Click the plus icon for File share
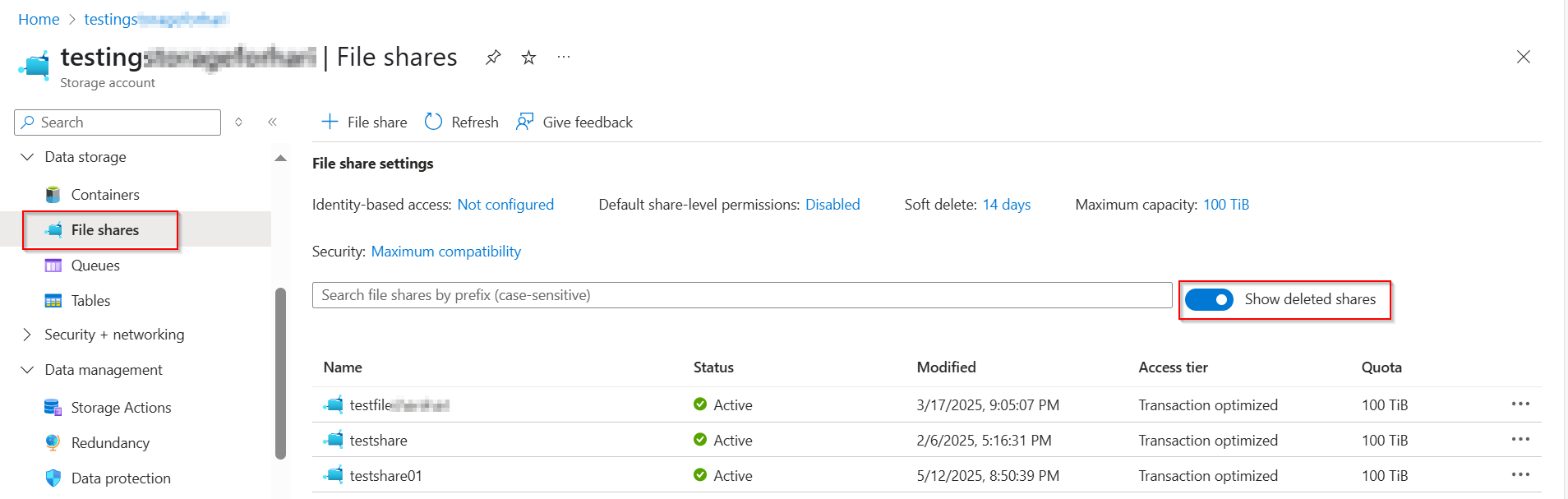This screenshot has width=1568, height=499. 330,122
